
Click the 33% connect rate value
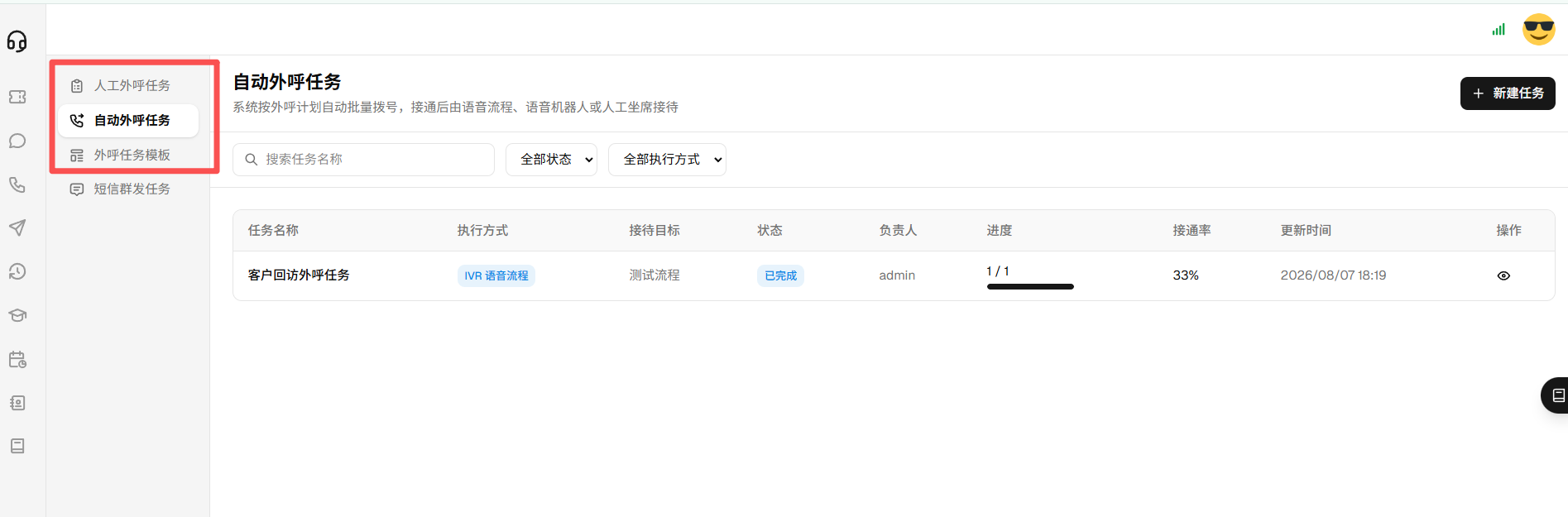[x=1186, y=275]
